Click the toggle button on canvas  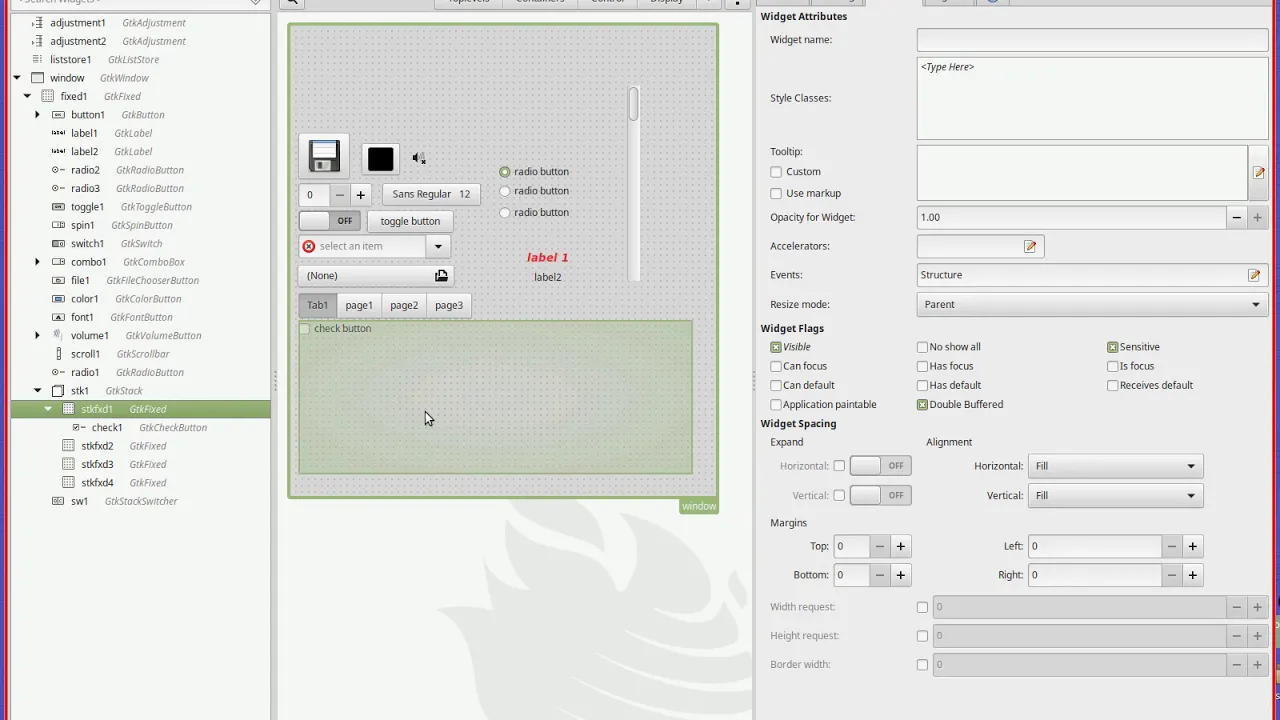pos(410,221)
